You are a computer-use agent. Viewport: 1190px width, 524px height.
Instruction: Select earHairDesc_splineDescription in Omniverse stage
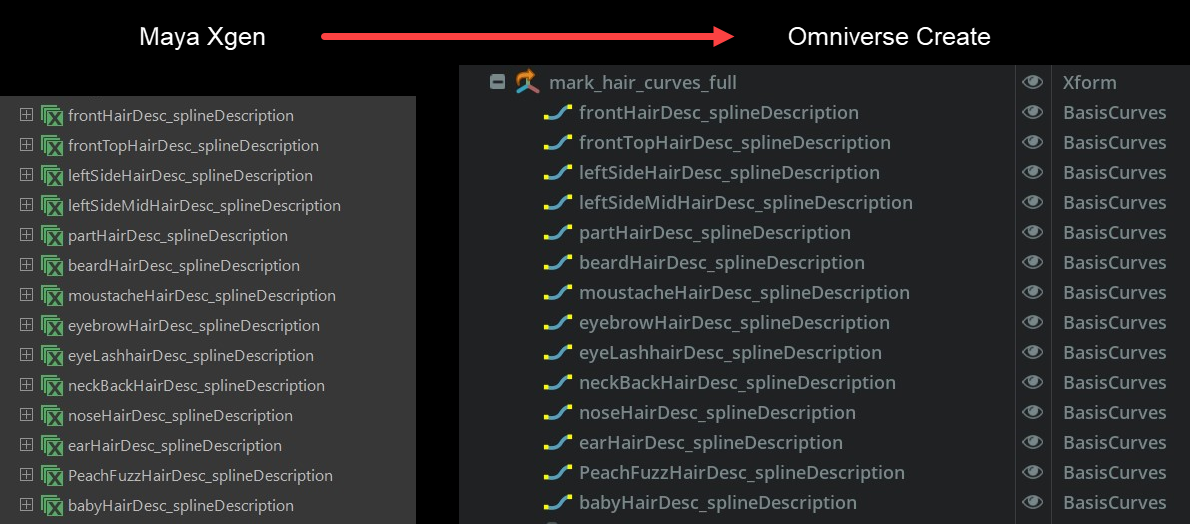pos(710,443)
